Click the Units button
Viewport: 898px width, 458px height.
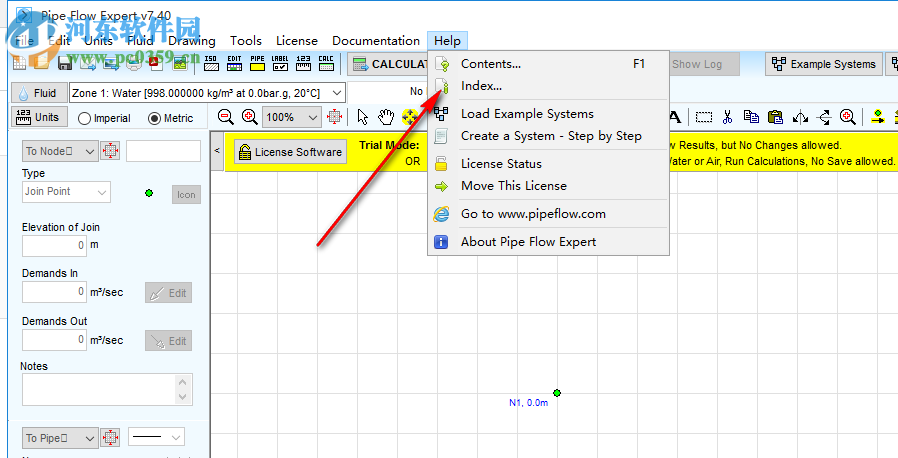(38, 117)
